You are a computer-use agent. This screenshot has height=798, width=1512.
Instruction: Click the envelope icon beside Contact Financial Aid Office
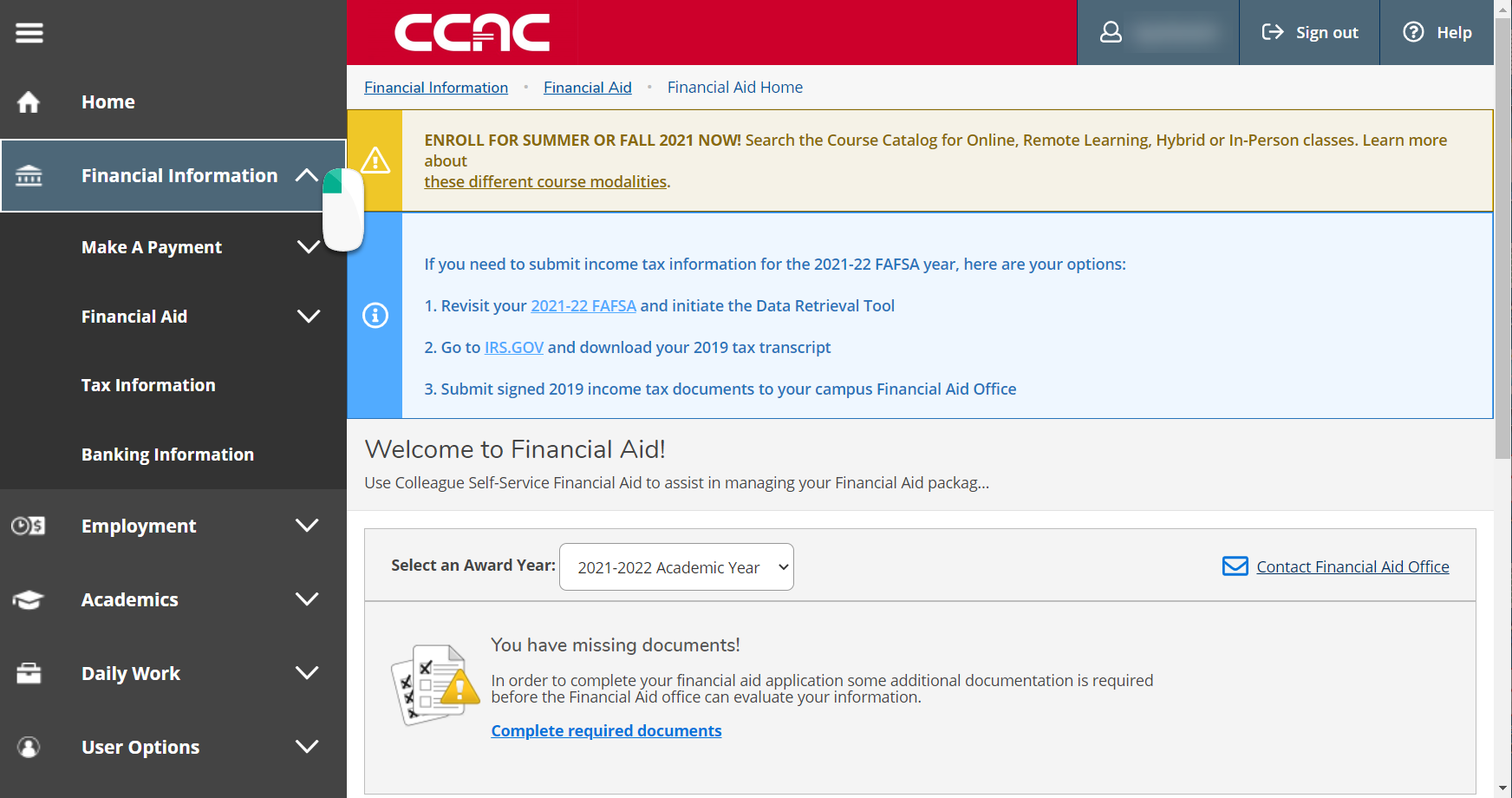(1235, 566)
